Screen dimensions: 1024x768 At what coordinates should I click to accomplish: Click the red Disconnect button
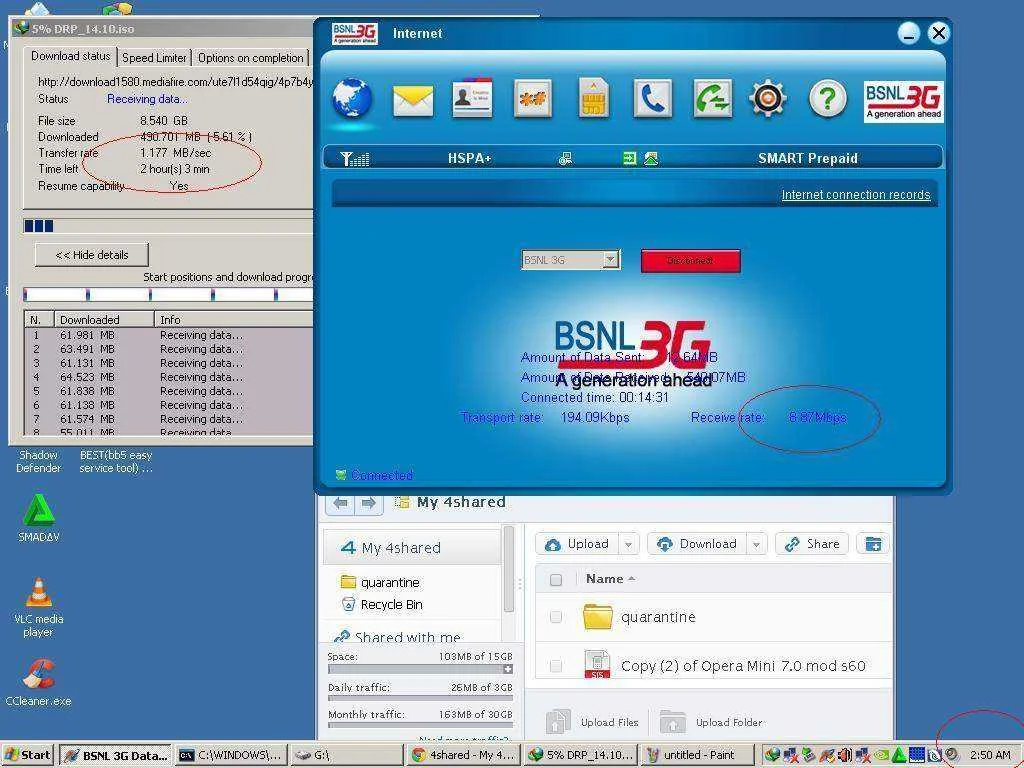(690, 261)
